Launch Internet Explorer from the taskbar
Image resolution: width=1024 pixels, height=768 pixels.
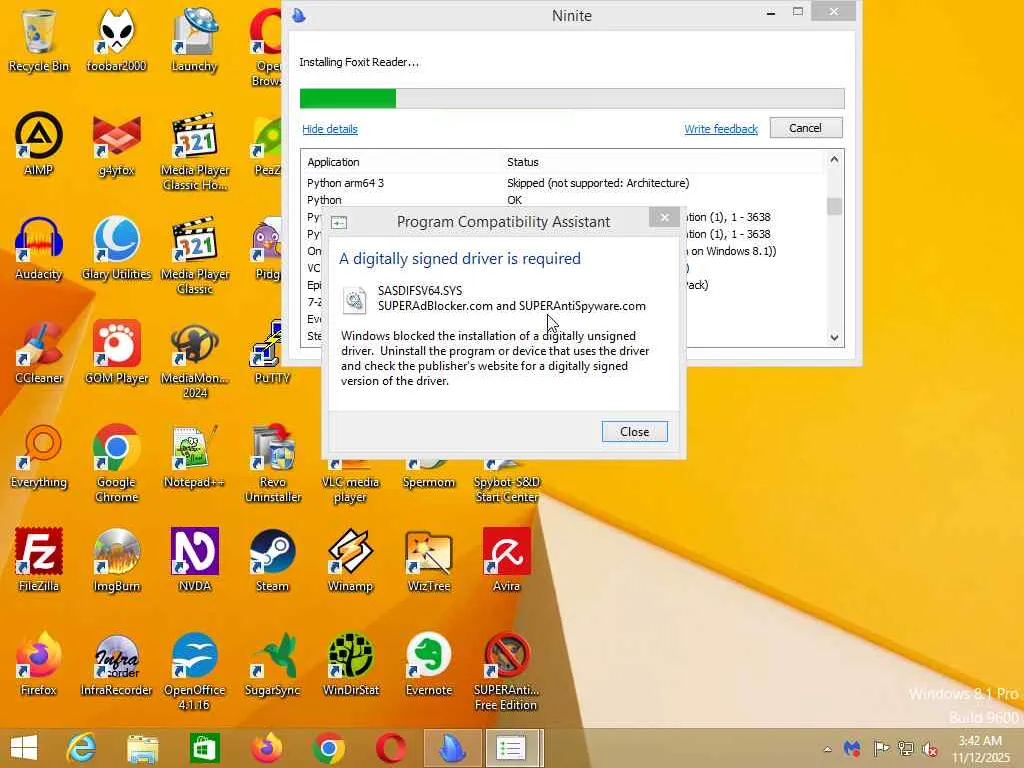click(81, 748)
